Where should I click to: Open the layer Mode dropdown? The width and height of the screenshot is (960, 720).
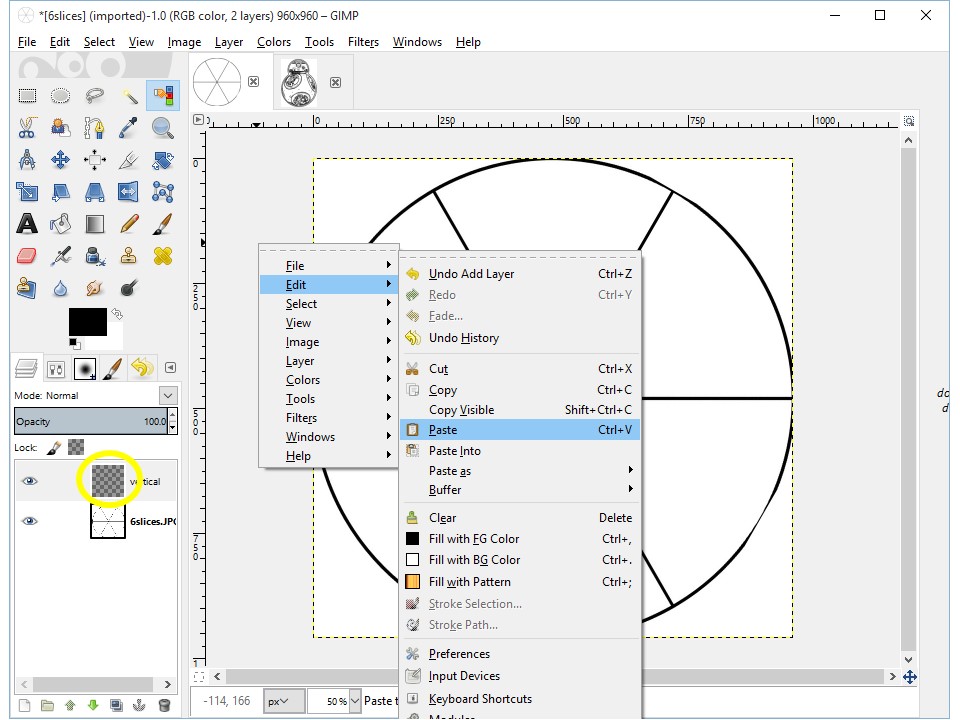pos(168,396)
